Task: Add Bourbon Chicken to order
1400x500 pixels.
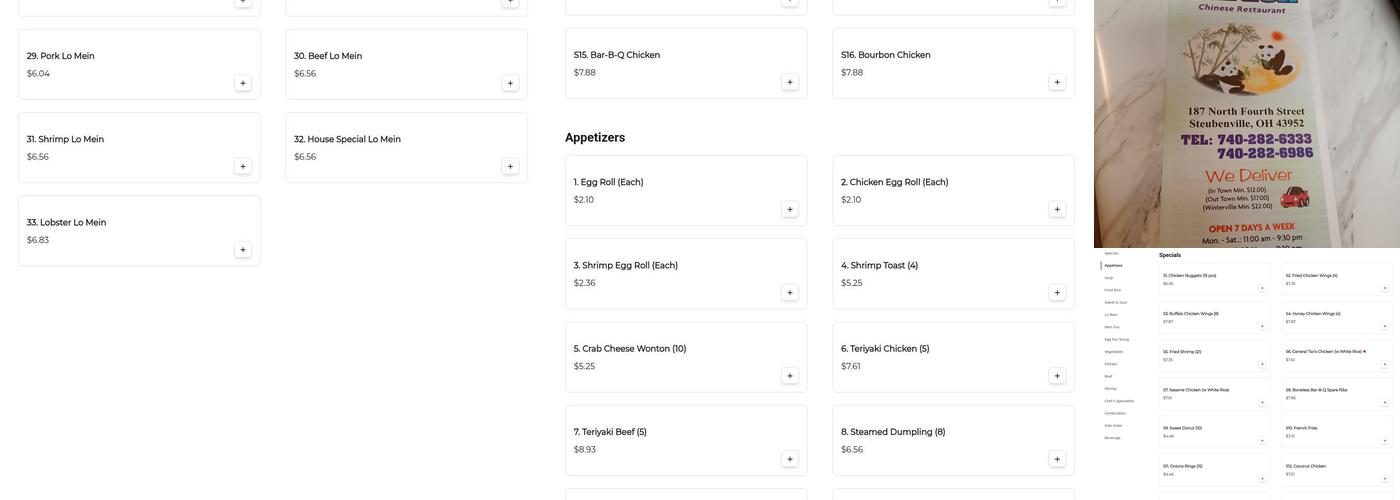Action: pos(1057,82)
